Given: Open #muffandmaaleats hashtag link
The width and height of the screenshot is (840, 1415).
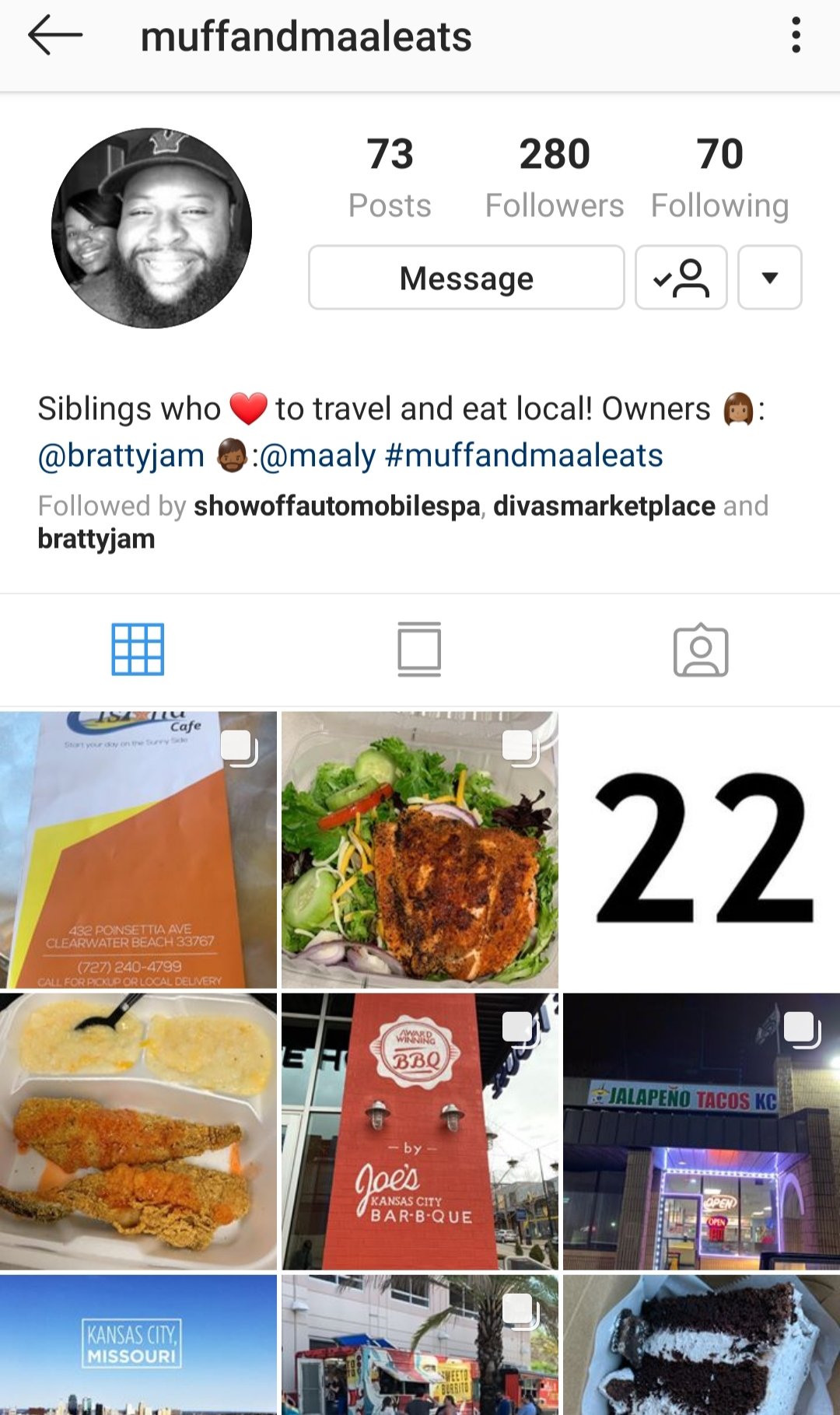Looking at the screenshot, I should [524, 456].
